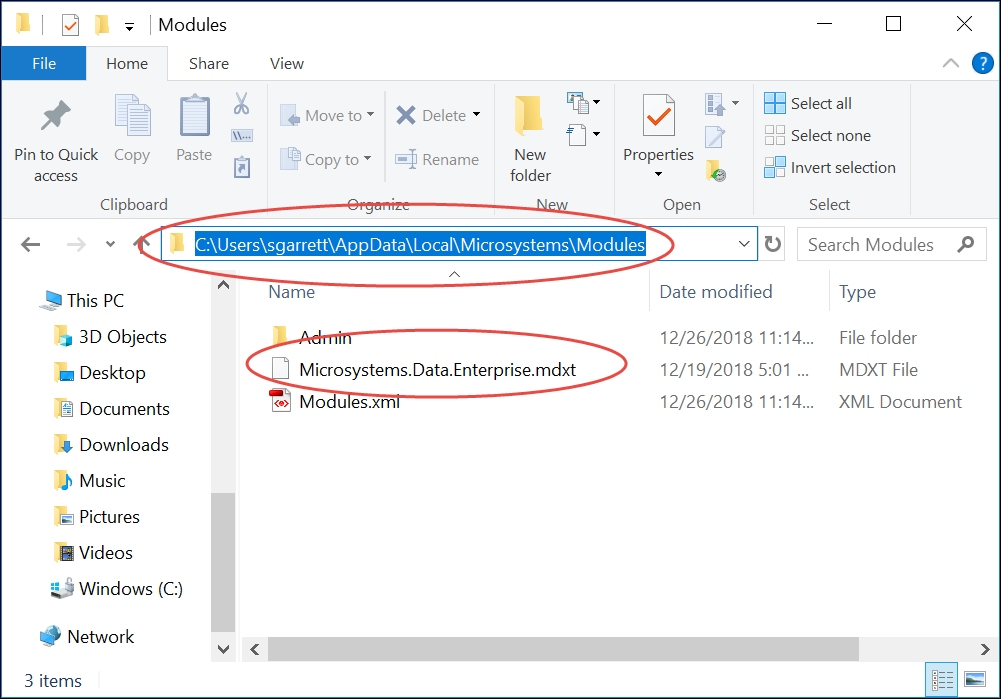The width and height of the screenshot is (1001, 699).
Task: Click into the Search Modules box
Action: pyautogui.click(x=870, y=244)
